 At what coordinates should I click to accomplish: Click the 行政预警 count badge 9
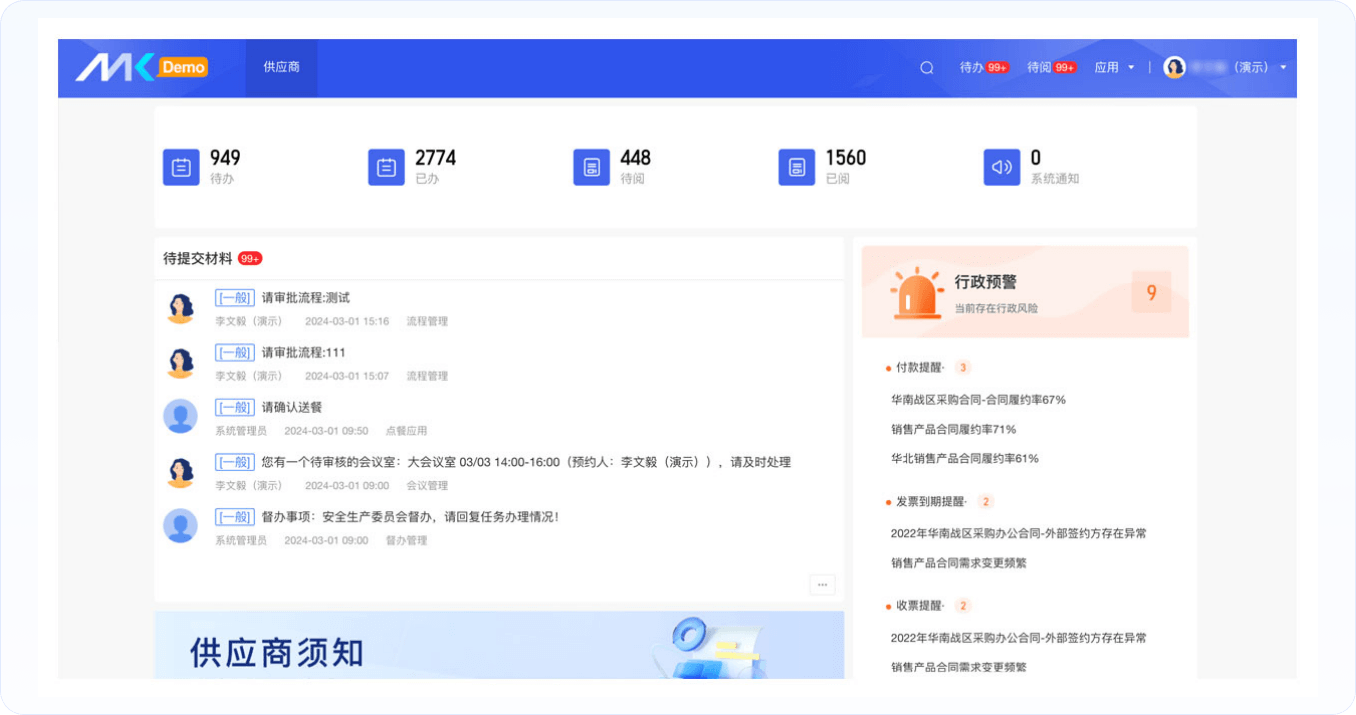click(1151, 292)
